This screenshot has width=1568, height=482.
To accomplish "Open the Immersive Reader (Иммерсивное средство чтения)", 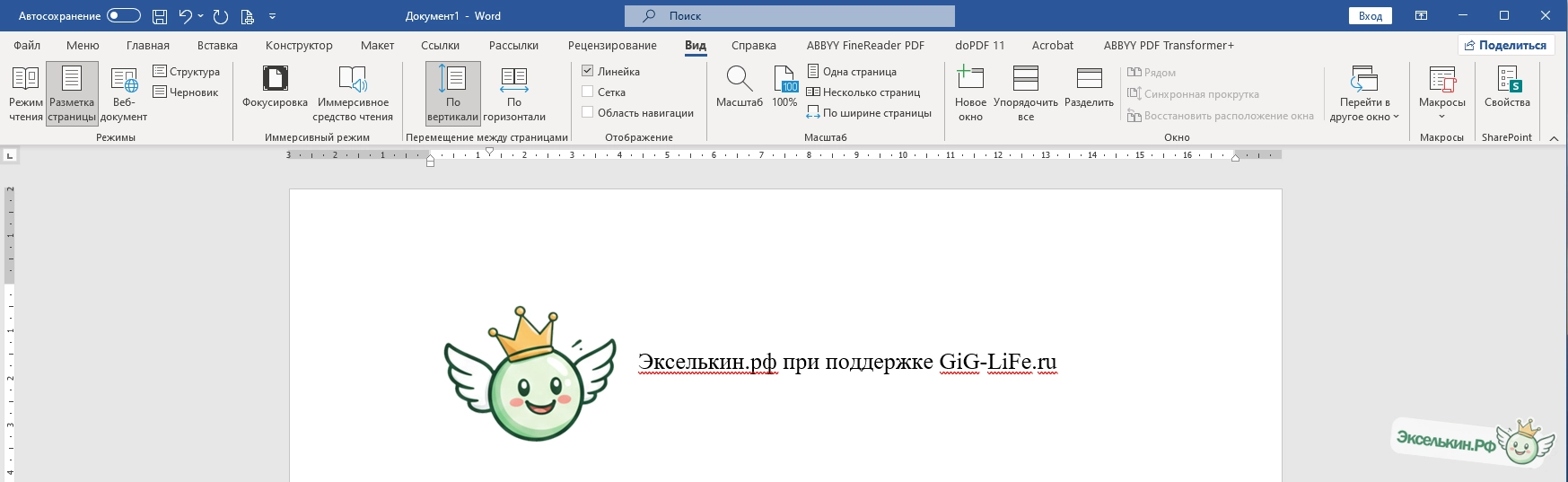I will (x=352, y=92).
